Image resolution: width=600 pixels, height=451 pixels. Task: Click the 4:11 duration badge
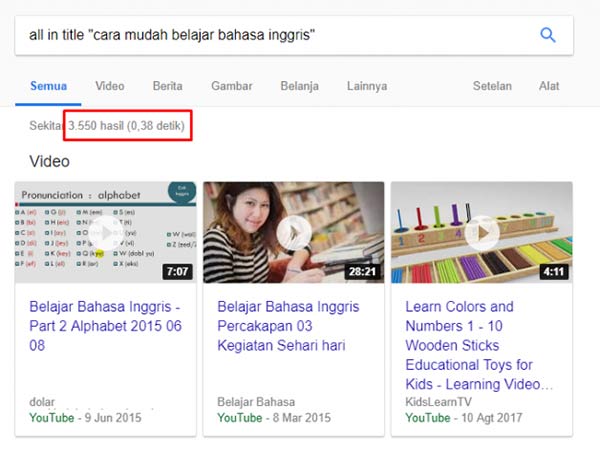[x=554, y=272]
